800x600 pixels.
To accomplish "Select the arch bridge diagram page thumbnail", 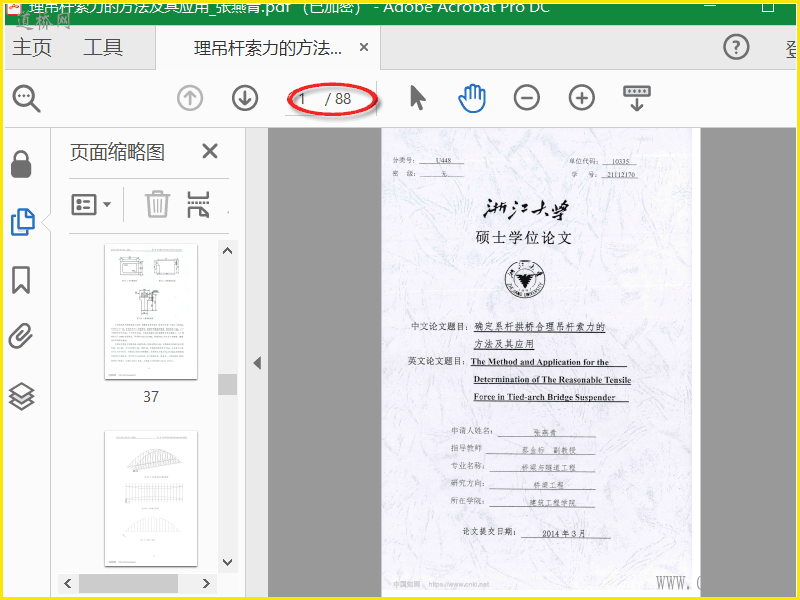I will (151, 498).
